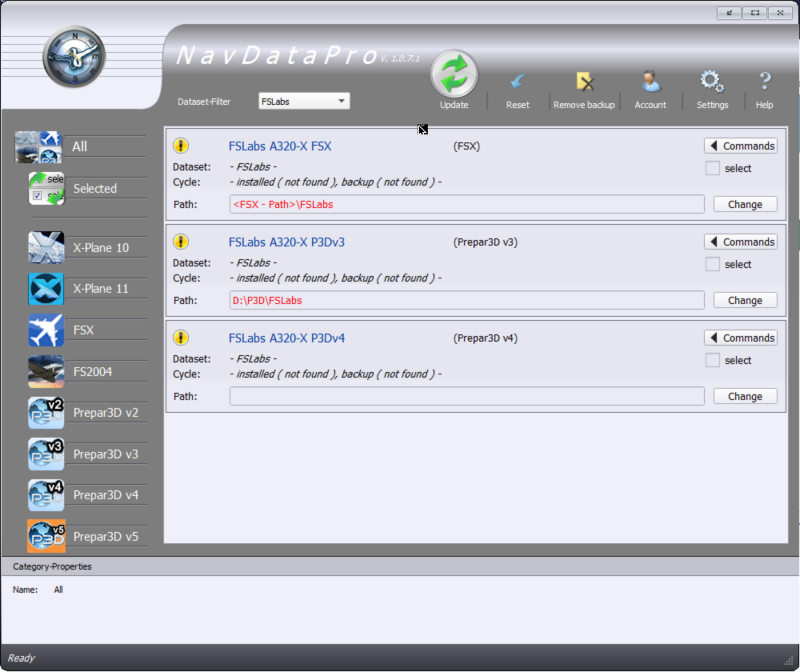Choose the FS2004 label
The width and height of the screenshot is (800, 672).
[92, 371]
